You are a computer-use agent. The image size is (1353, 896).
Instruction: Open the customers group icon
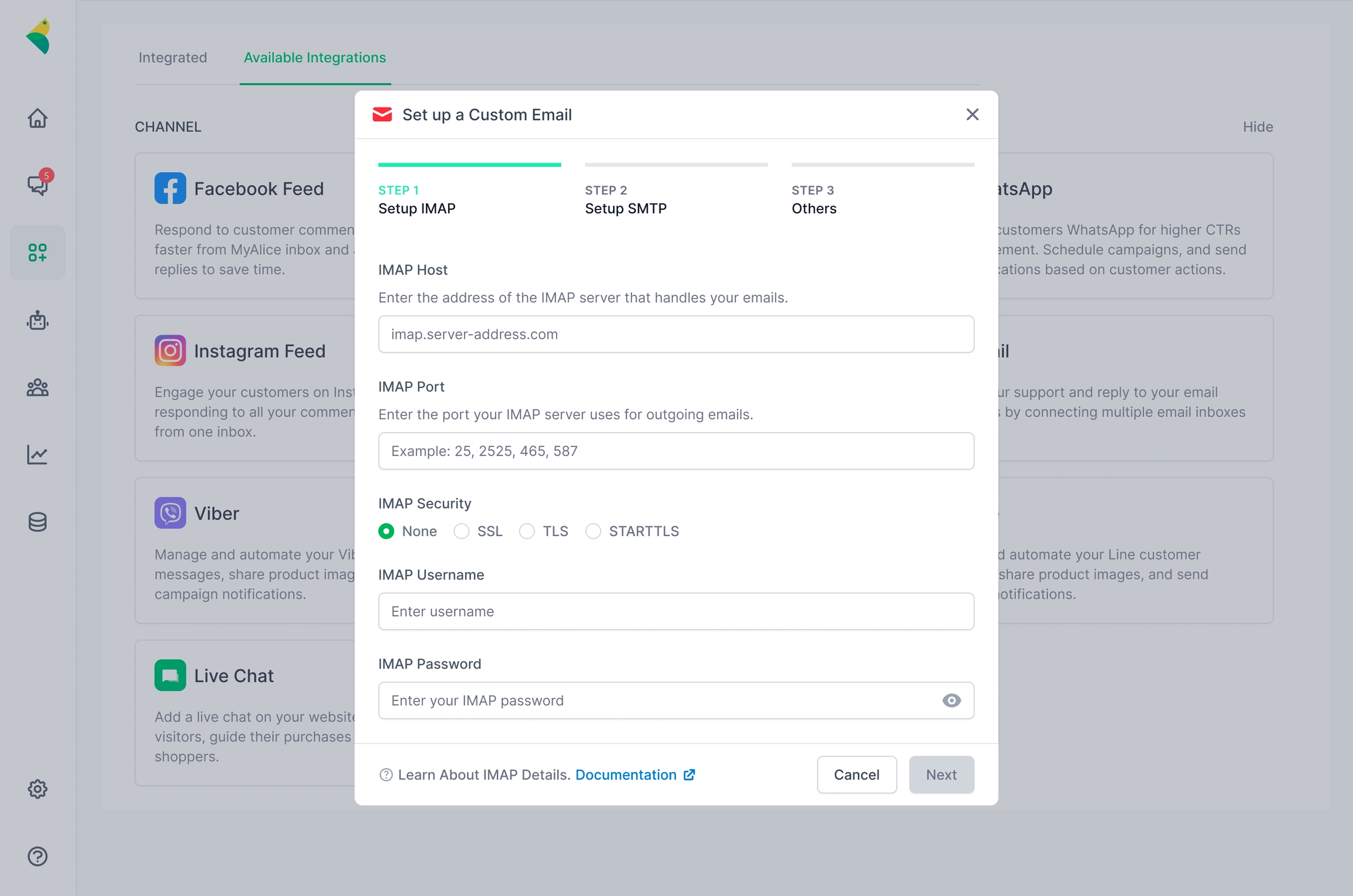[38, 388]
